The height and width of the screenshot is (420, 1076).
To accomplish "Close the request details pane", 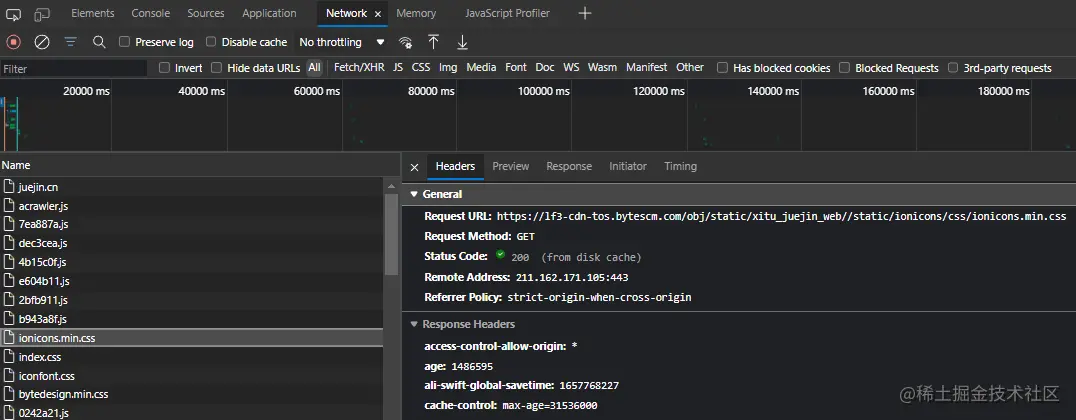I will (x=414, y=167).
